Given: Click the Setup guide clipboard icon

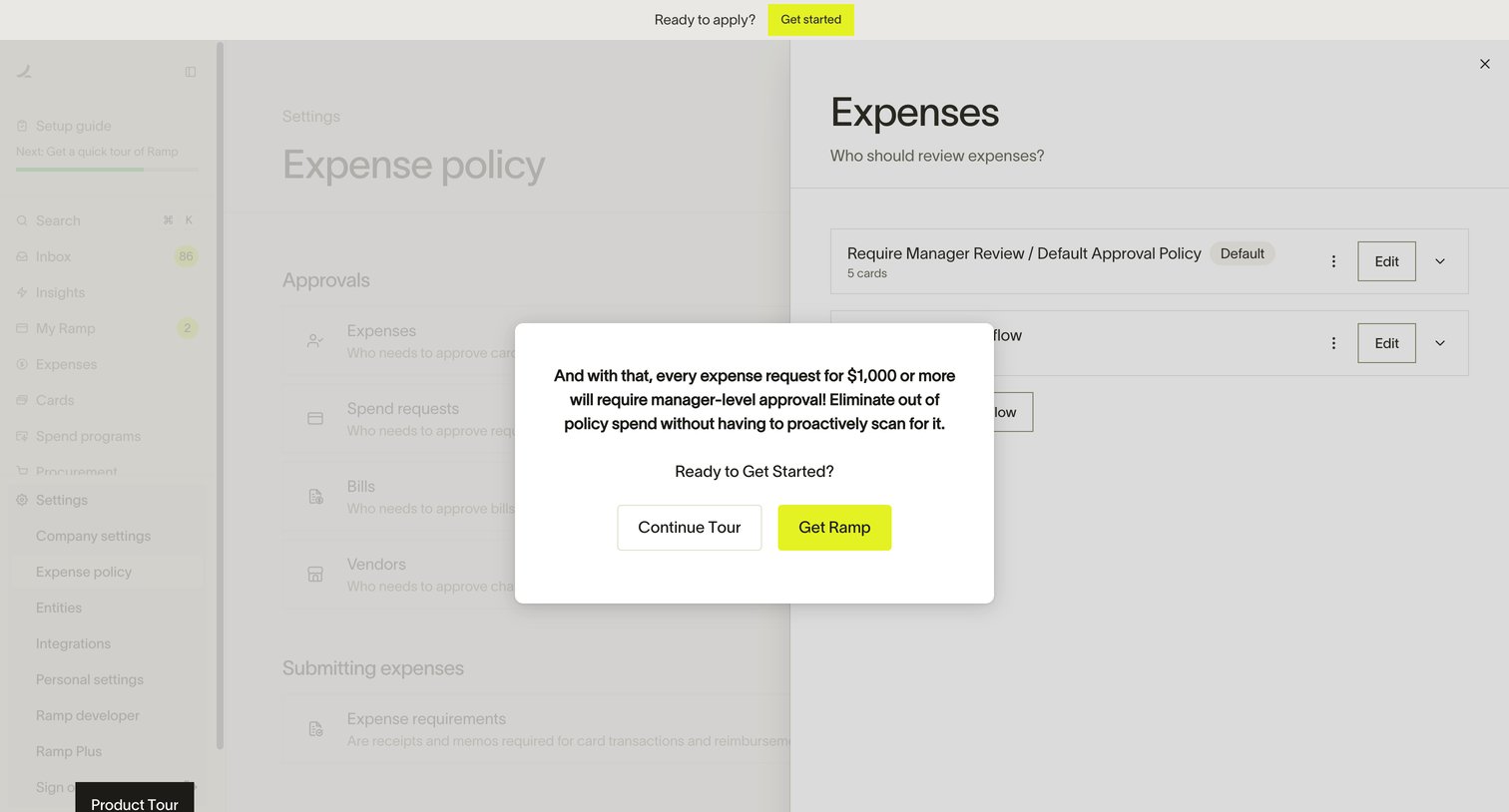Looking at the screenshot, I should 22,126.
